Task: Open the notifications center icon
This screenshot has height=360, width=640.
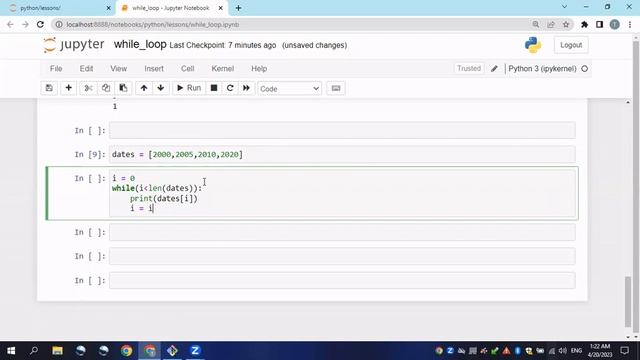Action: click(x=624, y=351)
